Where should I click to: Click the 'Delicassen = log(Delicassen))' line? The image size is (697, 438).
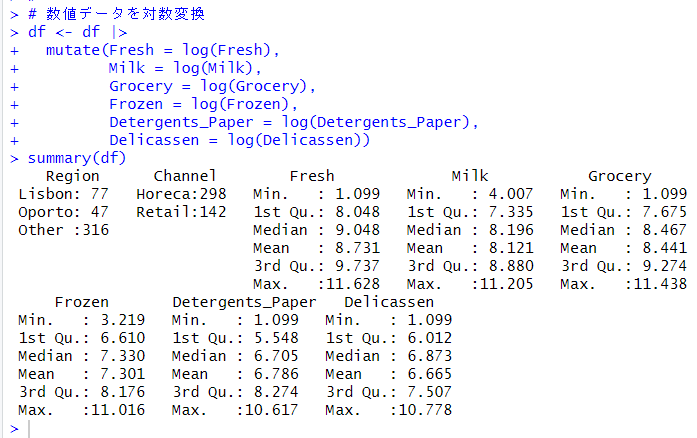[x=240, y=140]
